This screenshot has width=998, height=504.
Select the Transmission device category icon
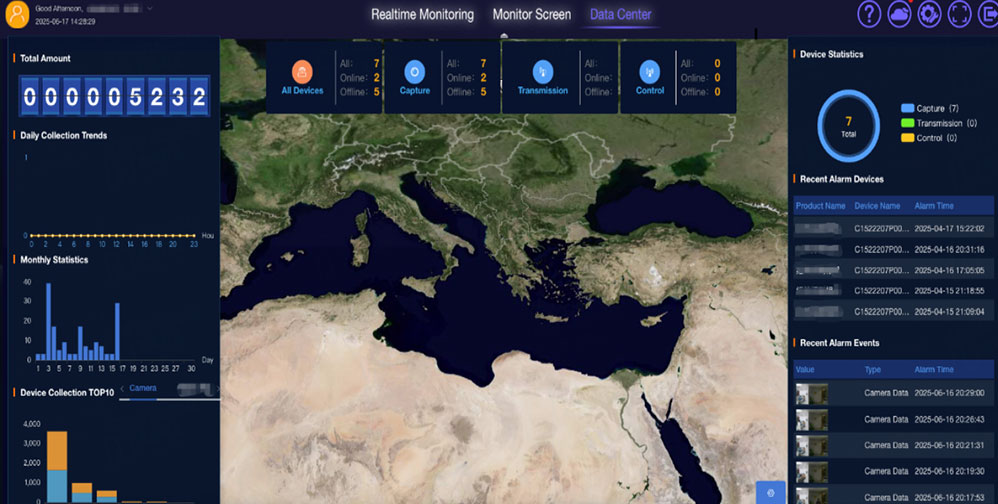pos(542,71)
